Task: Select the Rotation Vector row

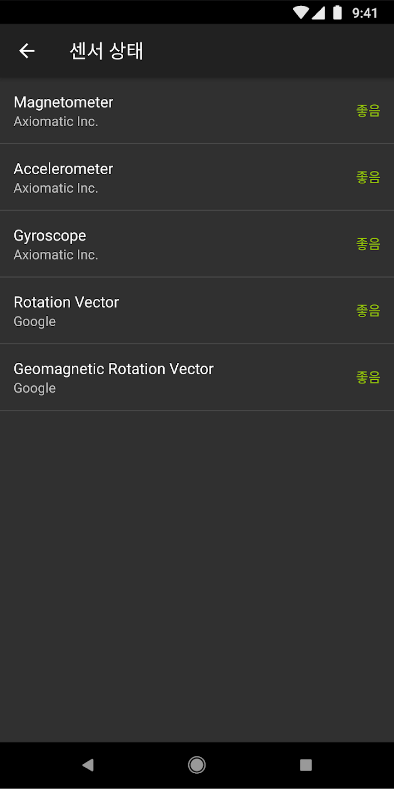Action: click(x=197, y=310)
